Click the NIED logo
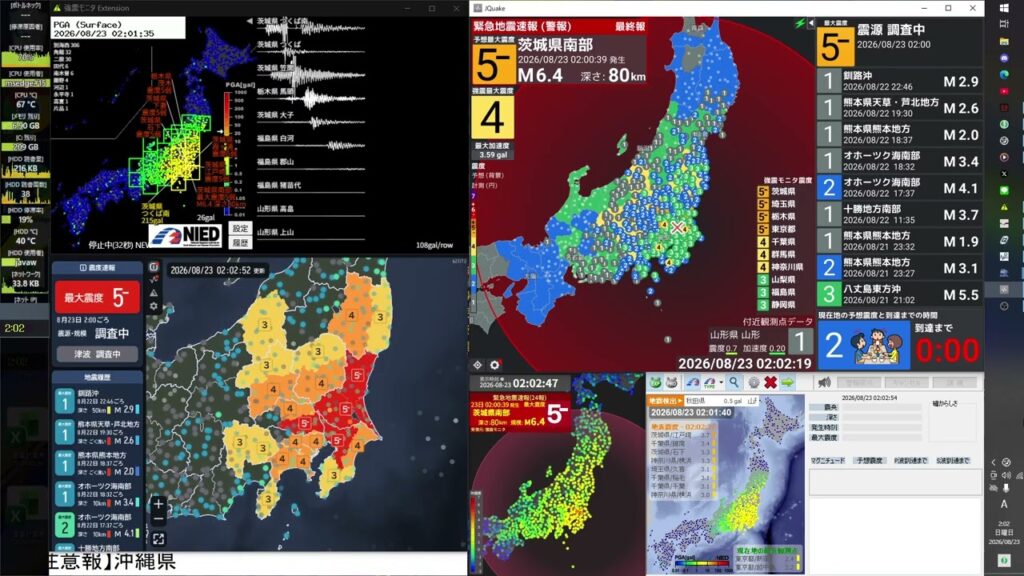 pyautogui.click(x=186, y=236)
